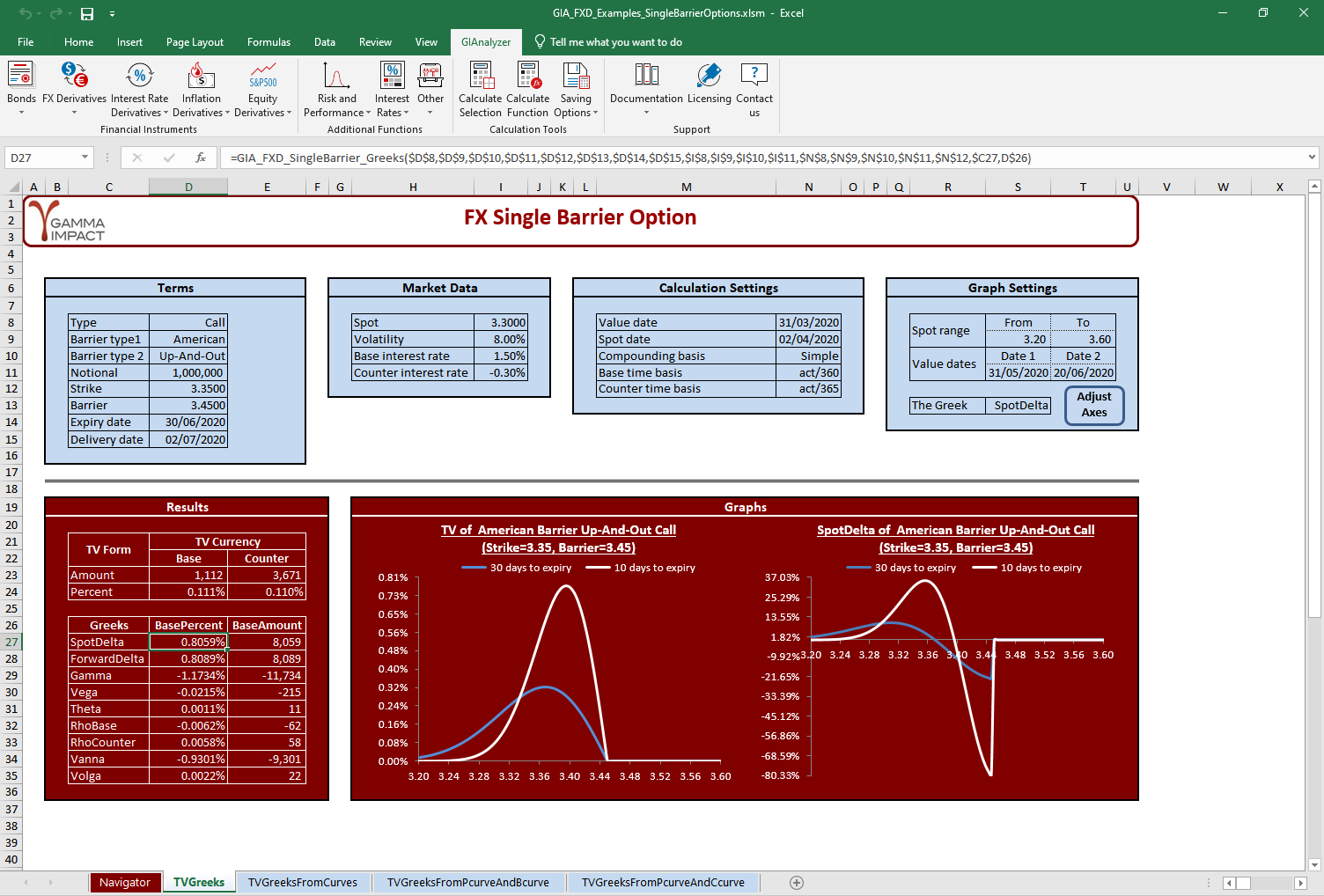Open the Review ribbon tab
Image resolution: width=1324 pixels, height=896 pixels.
[375, 41]
